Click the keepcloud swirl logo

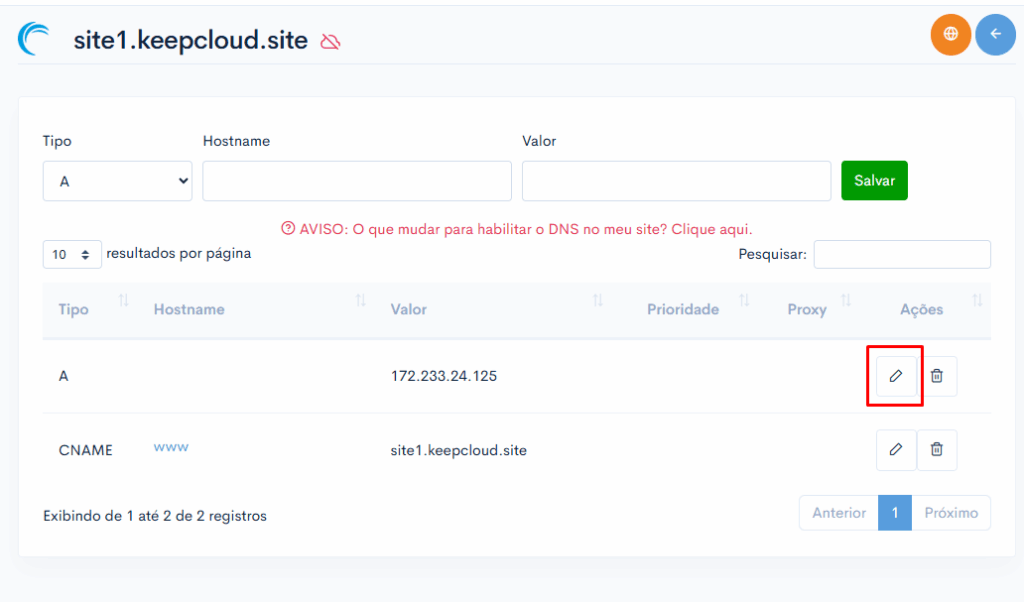[34, 39]
